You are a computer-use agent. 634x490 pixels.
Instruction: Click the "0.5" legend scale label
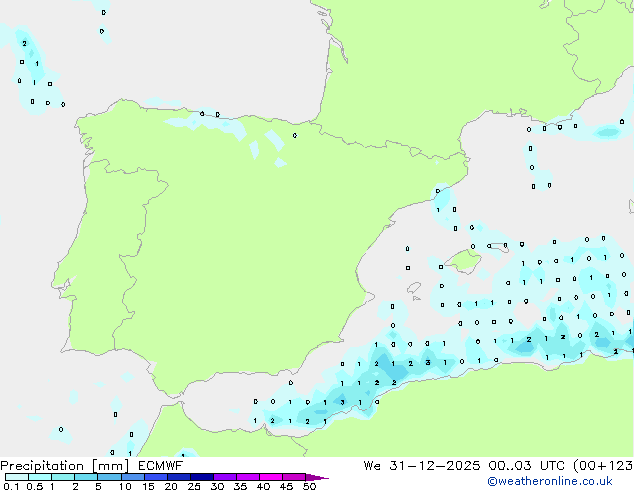pyautogui.click(x=34, y=486)
